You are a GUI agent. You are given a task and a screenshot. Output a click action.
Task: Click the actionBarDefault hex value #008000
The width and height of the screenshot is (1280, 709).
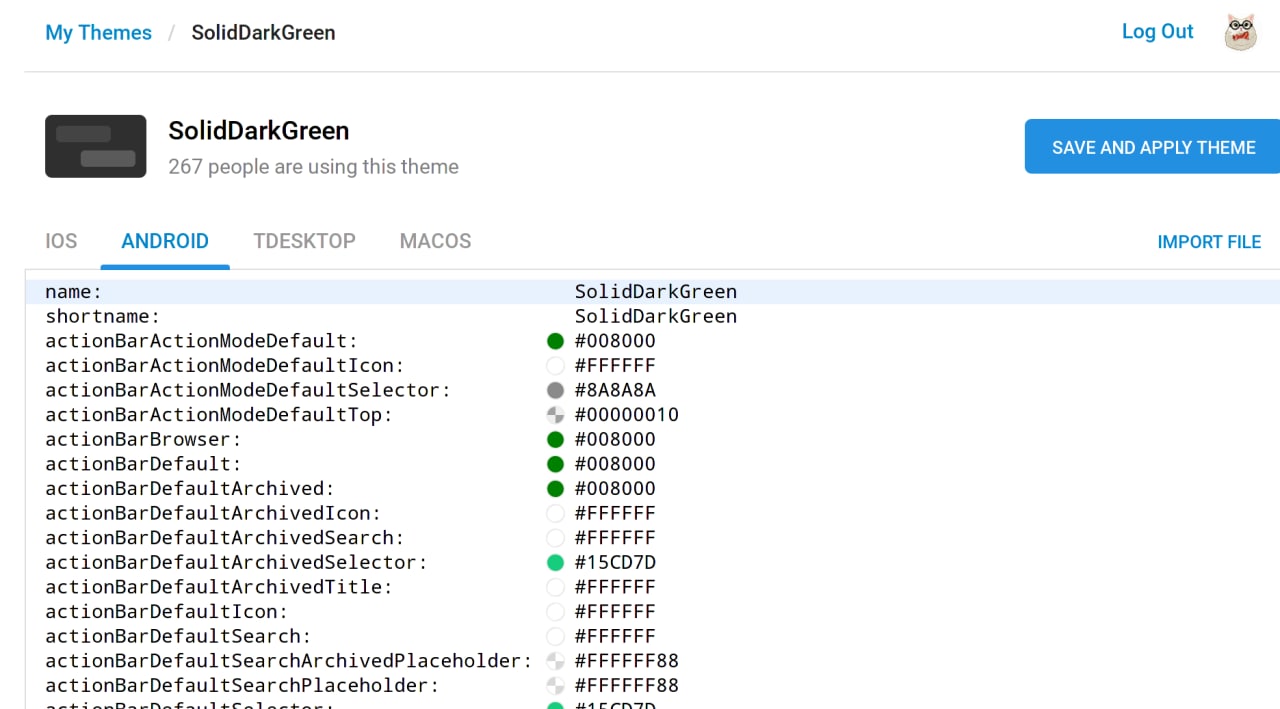[615, 464]
